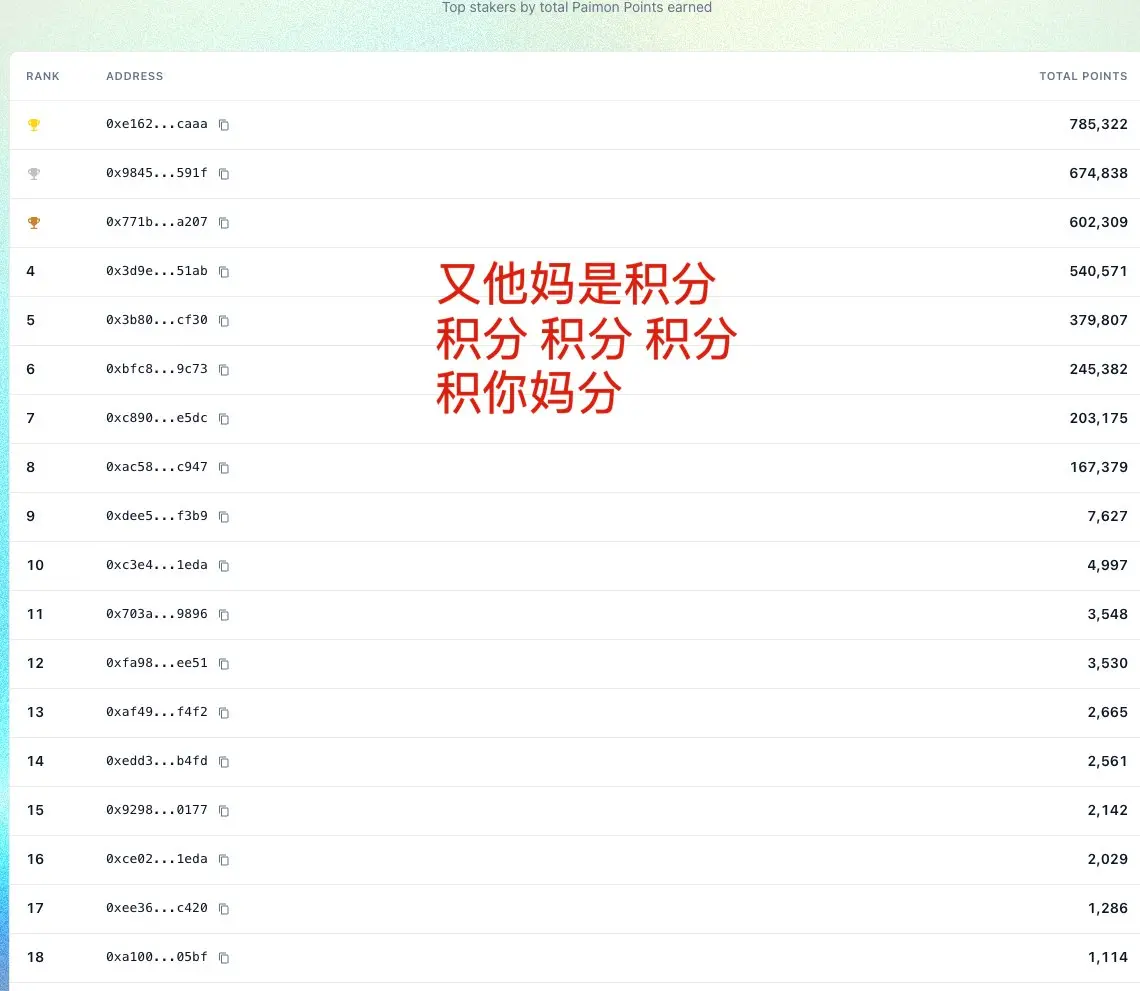Copy address 0xee36...c420
1140x991 pixels.
pos(224,909)
